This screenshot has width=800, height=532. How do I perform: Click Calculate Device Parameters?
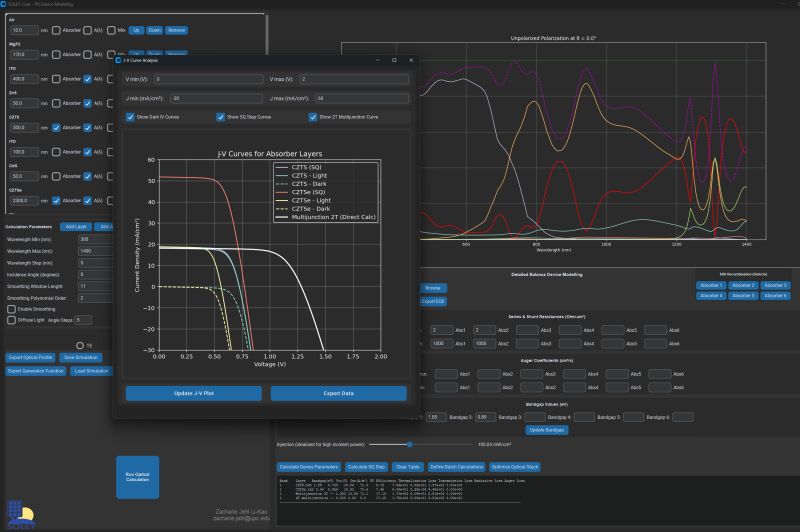tap(309, 467)
